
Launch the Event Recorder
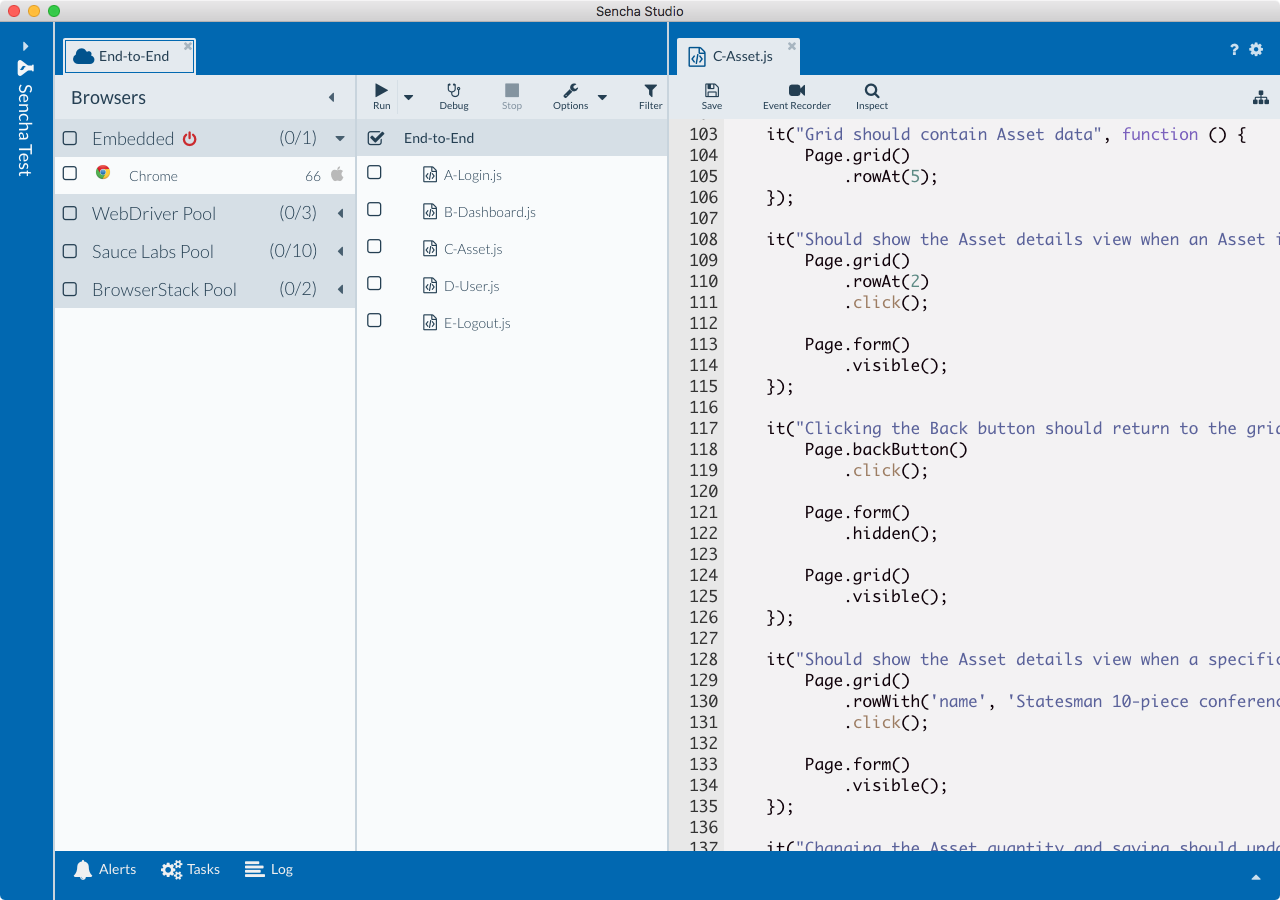pyautogui.click(x=796, y=92)
